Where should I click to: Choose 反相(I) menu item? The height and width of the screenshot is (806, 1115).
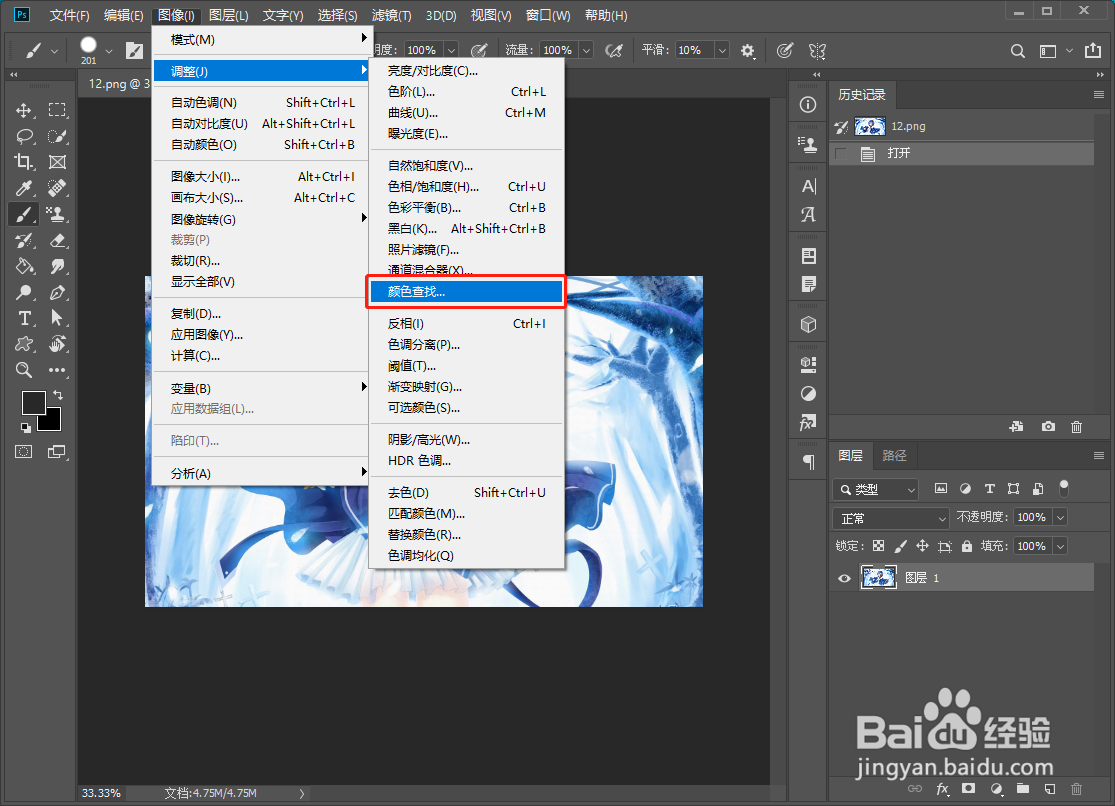[466, 324]
